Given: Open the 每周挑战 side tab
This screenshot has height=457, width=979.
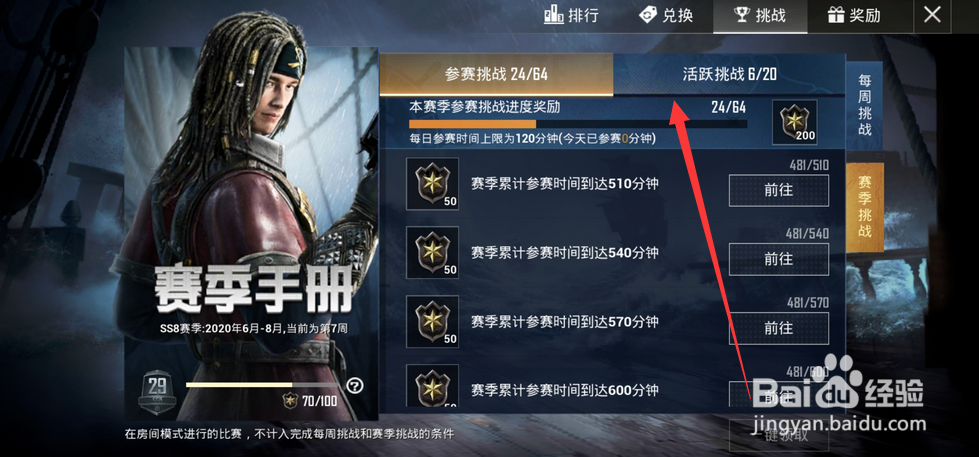Looking at the screenshot, I should coord(864,105).
